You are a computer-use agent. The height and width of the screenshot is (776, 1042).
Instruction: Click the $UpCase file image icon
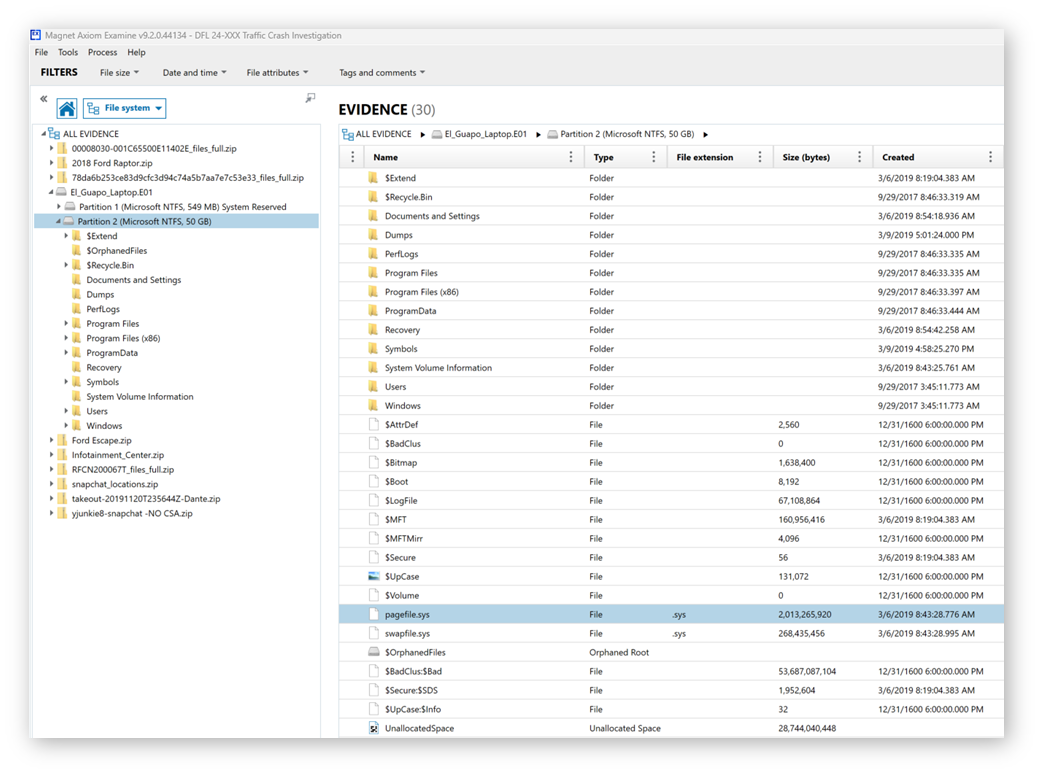pyautogui.click(x=374, y=576)
